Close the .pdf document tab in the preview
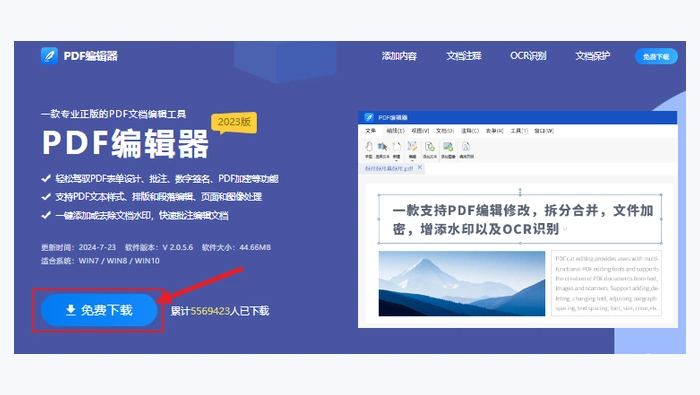Image resolution: width=700 pixels, height=395 pixels. pos(420,167)
